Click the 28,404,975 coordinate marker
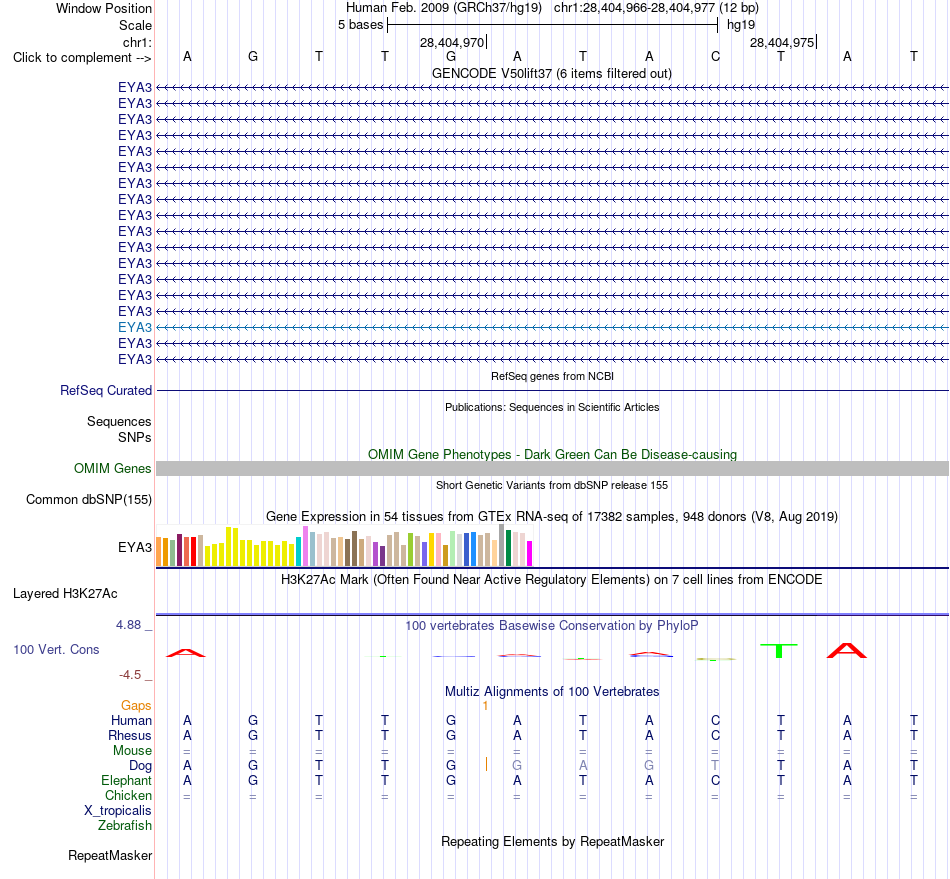 782,42
